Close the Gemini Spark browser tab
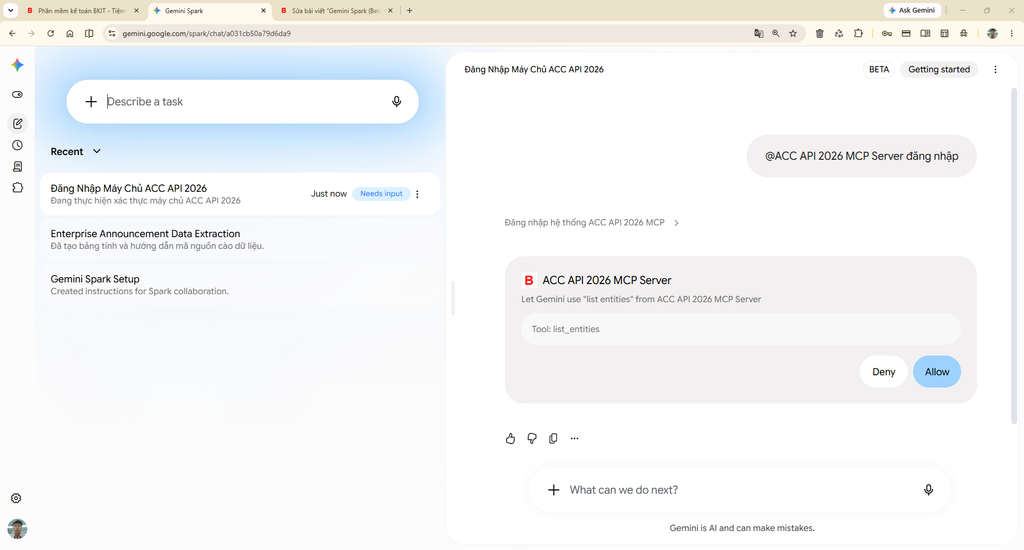1024x550 pixels. 263,10
